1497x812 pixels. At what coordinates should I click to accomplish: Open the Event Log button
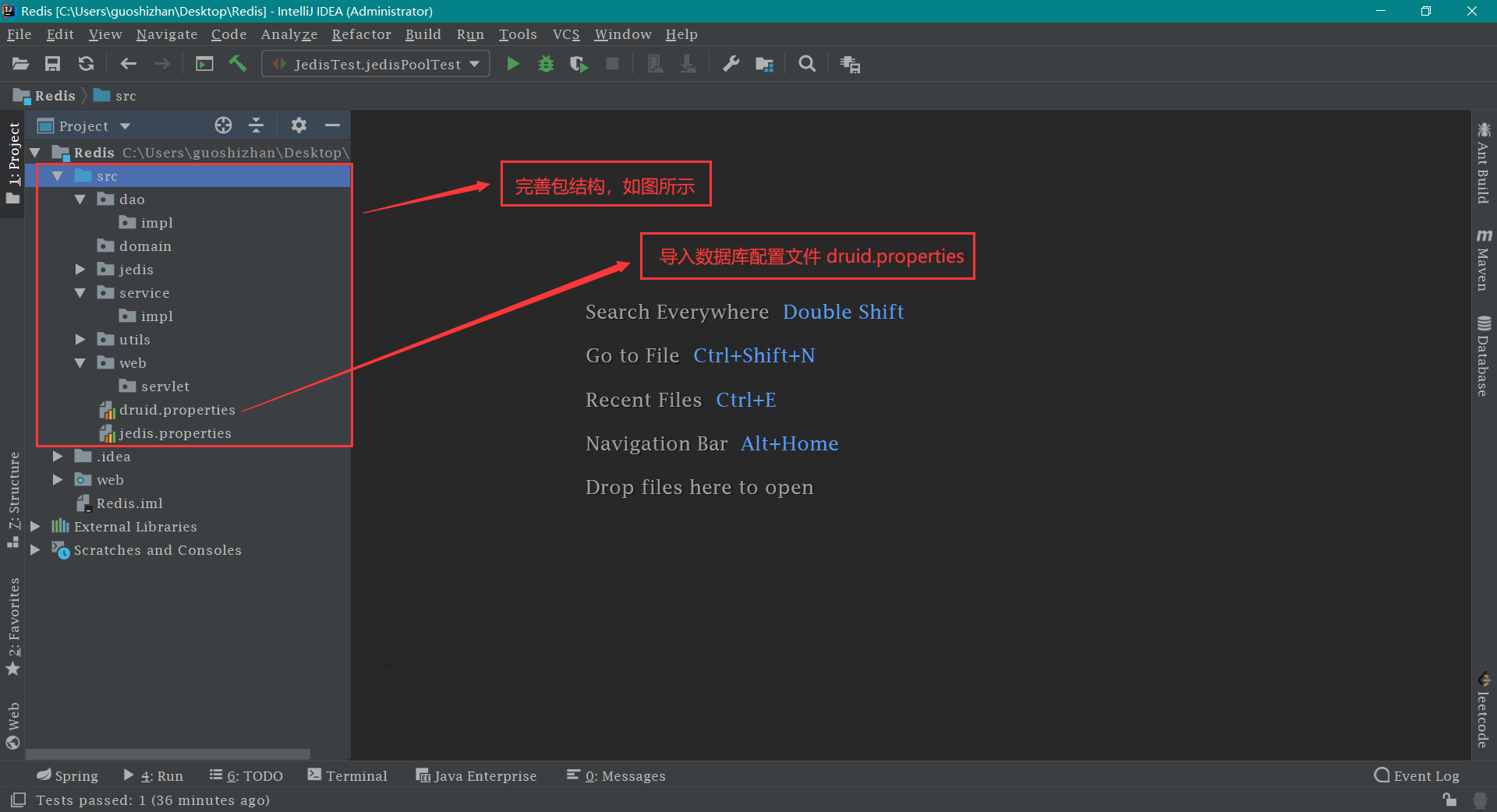coord(1417,776)
